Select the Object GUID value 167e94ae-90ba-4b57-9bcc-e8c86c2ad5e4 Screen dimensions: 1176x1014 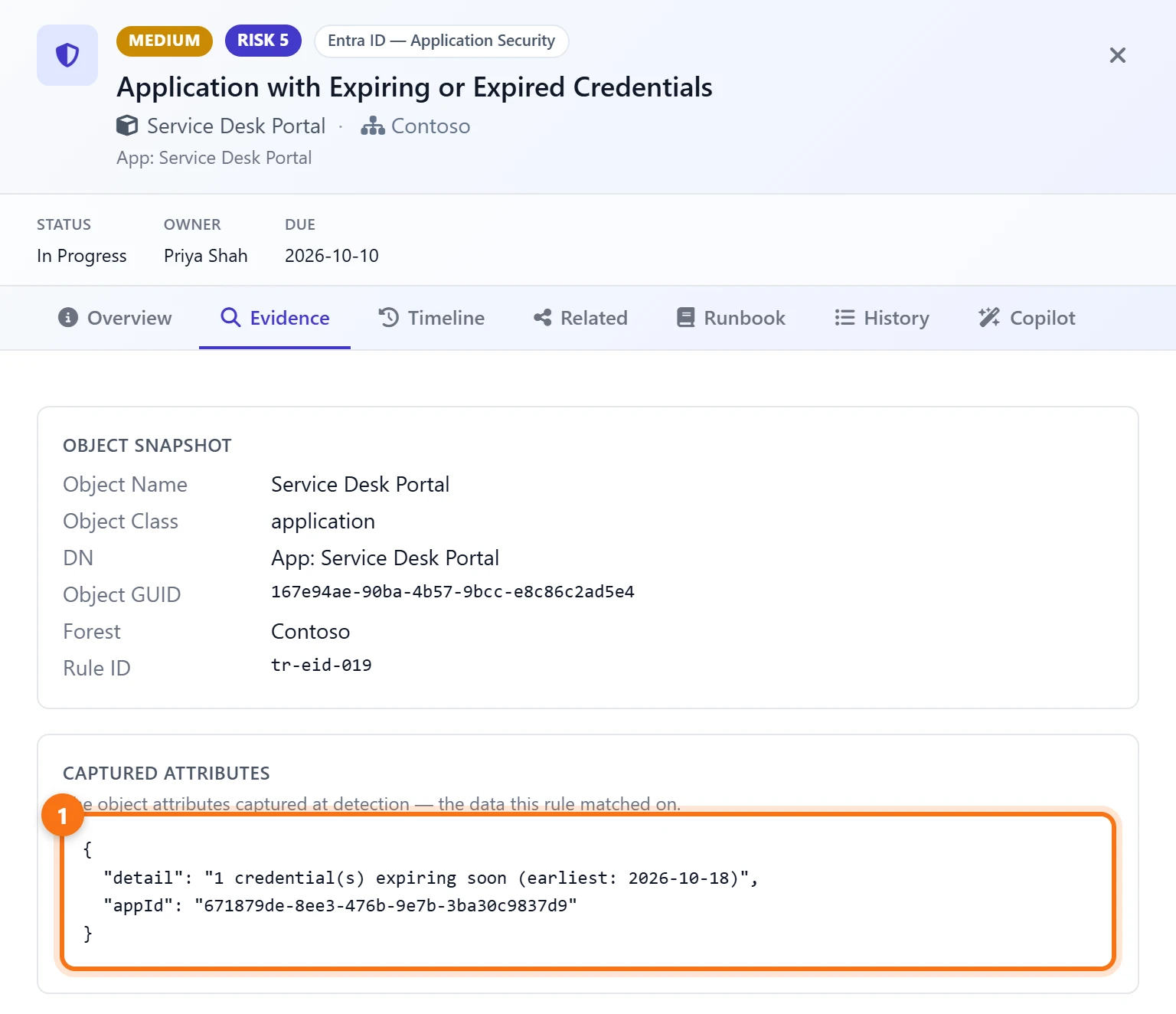coord(452,592)
